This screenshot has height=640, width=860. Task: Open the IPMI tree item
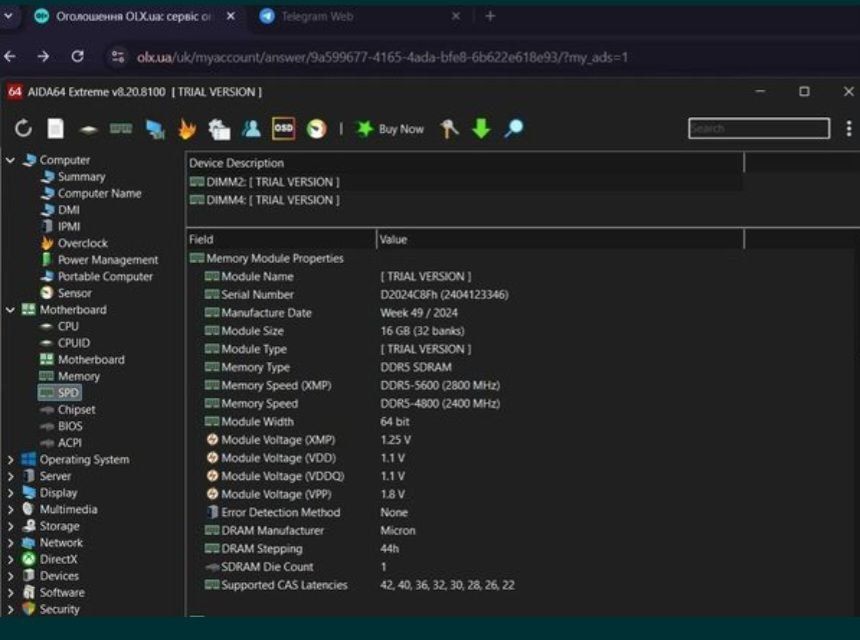61,226
